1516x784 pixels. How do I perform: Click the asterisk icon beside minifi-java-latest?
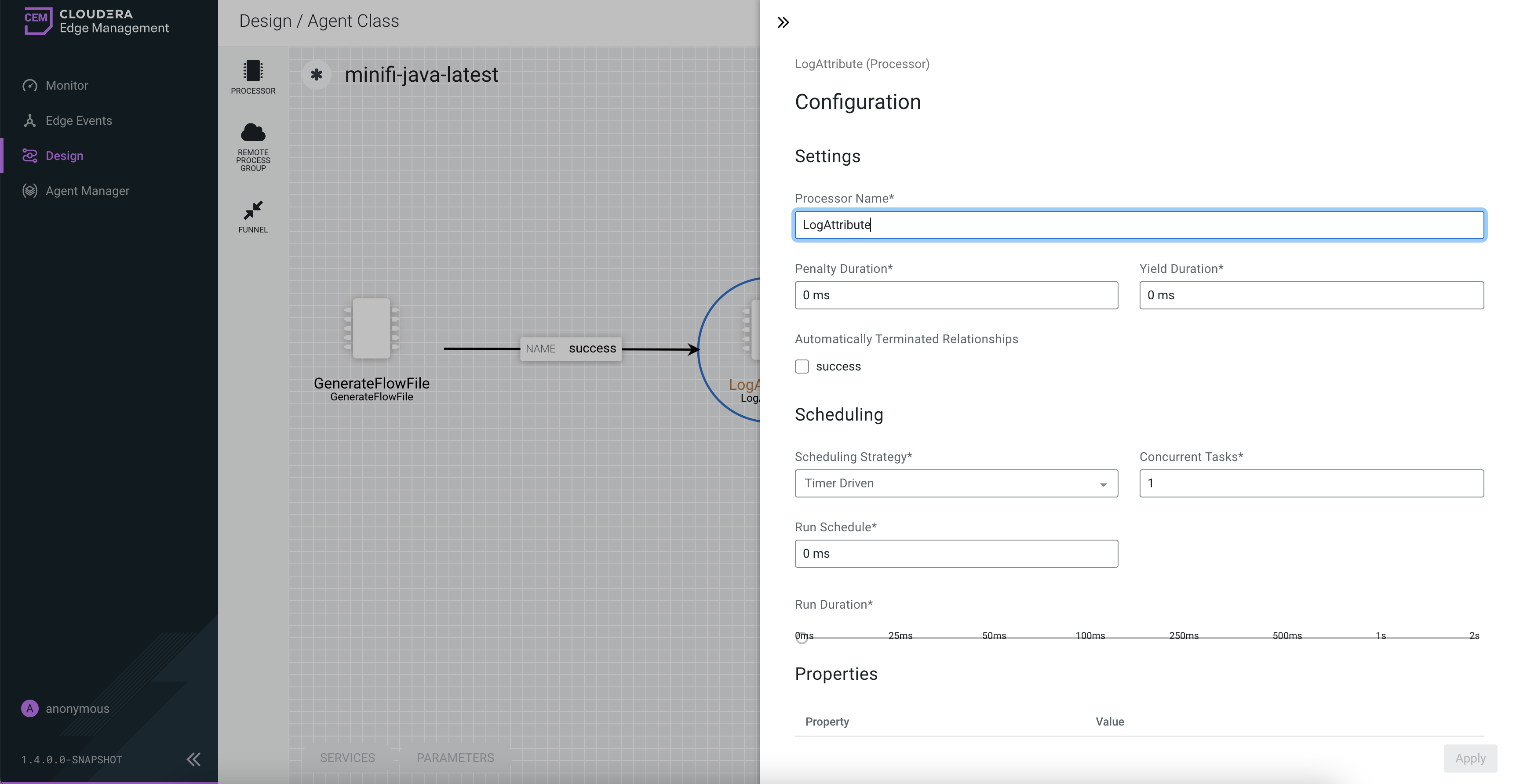[x=317, y=75]
